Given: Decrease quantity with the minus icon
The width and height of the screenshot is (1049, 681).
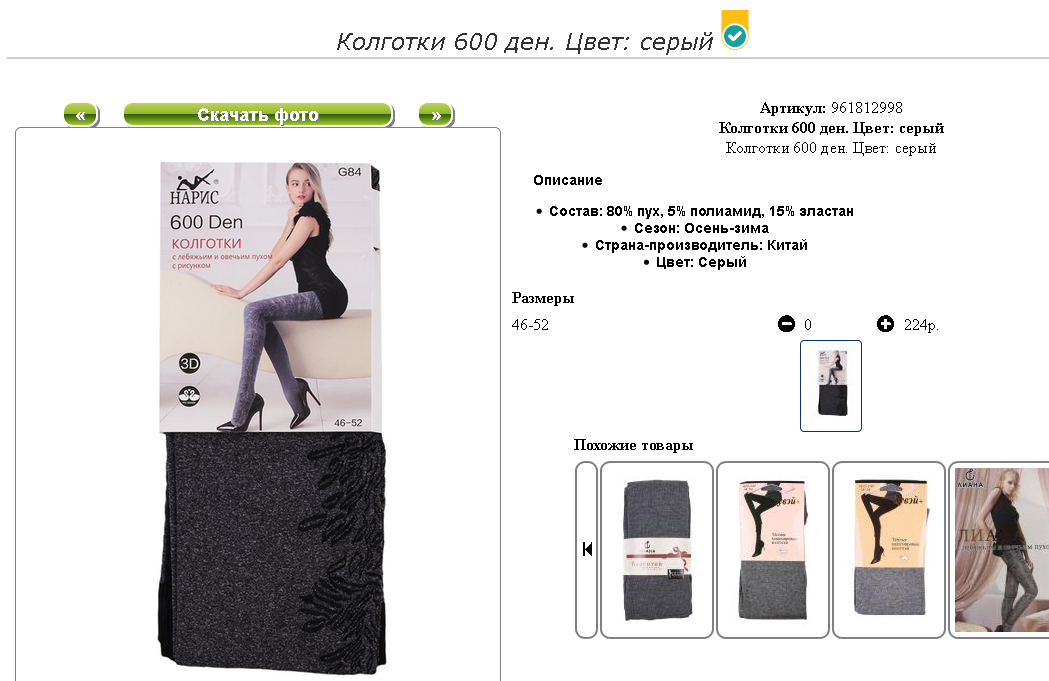Looking at the screenshot, I should [786, 324].
